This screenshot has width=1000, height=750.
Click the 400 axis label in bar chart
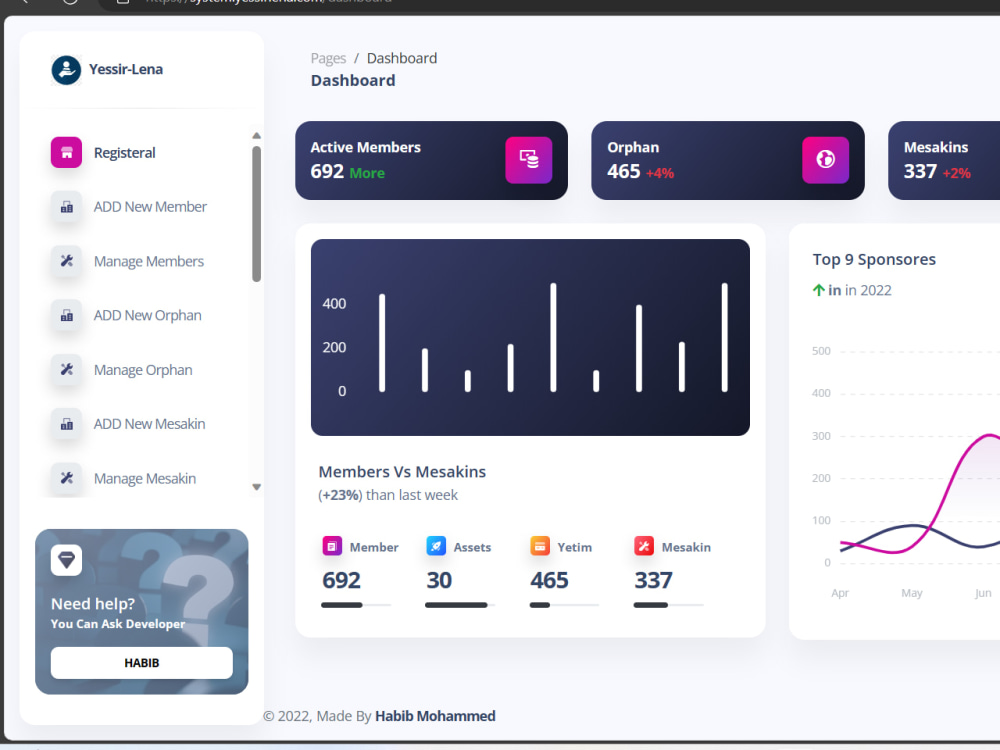(x=334, y=304)
